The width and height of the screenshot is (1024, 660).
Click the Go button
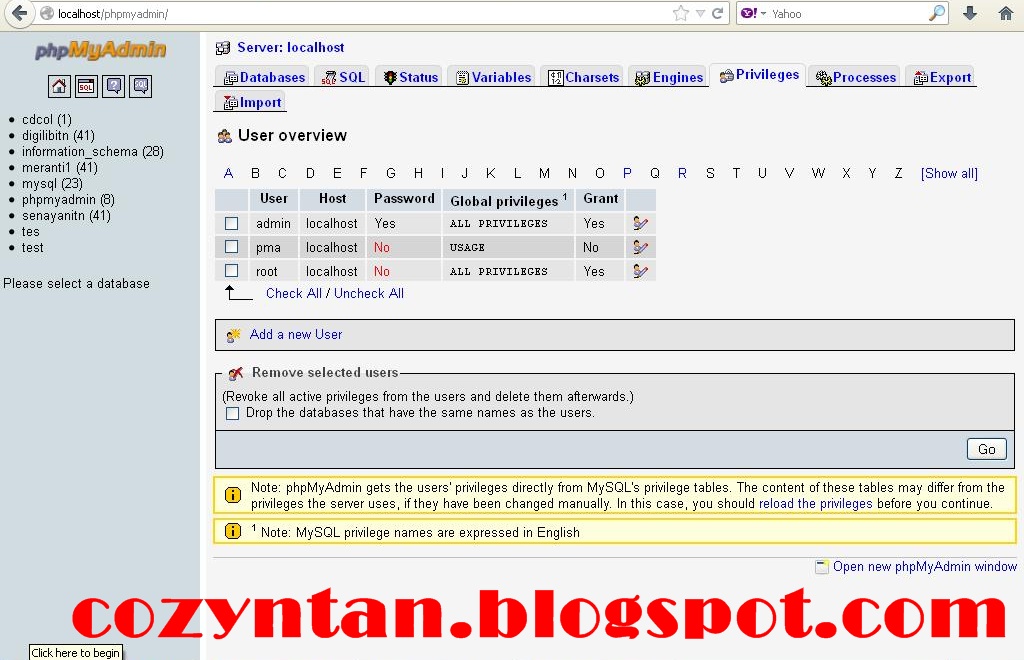pos(986,449)
